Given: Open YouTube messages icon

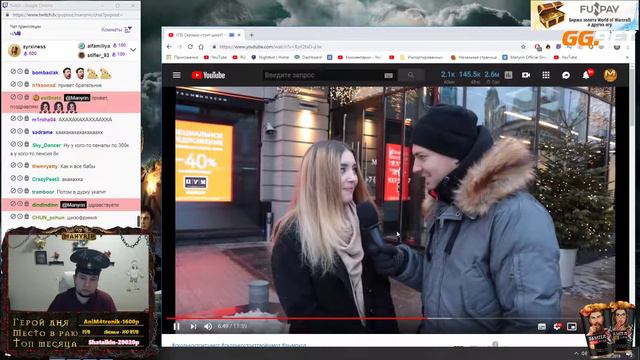Looking at the screenshot, I should (x=566, y=75).
